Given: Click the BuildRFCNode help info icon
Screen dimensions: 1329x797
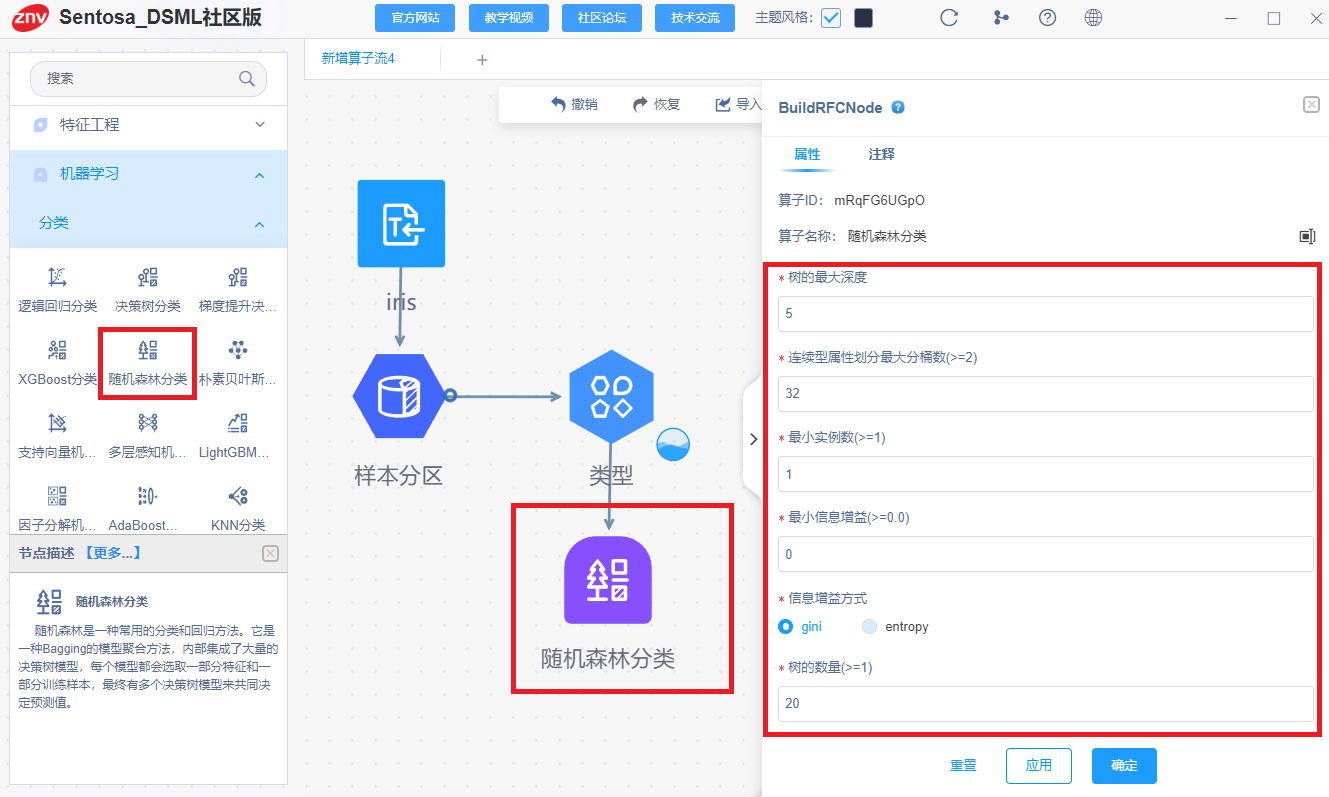Looking at the screenshot, I should [x=898, y=107].
